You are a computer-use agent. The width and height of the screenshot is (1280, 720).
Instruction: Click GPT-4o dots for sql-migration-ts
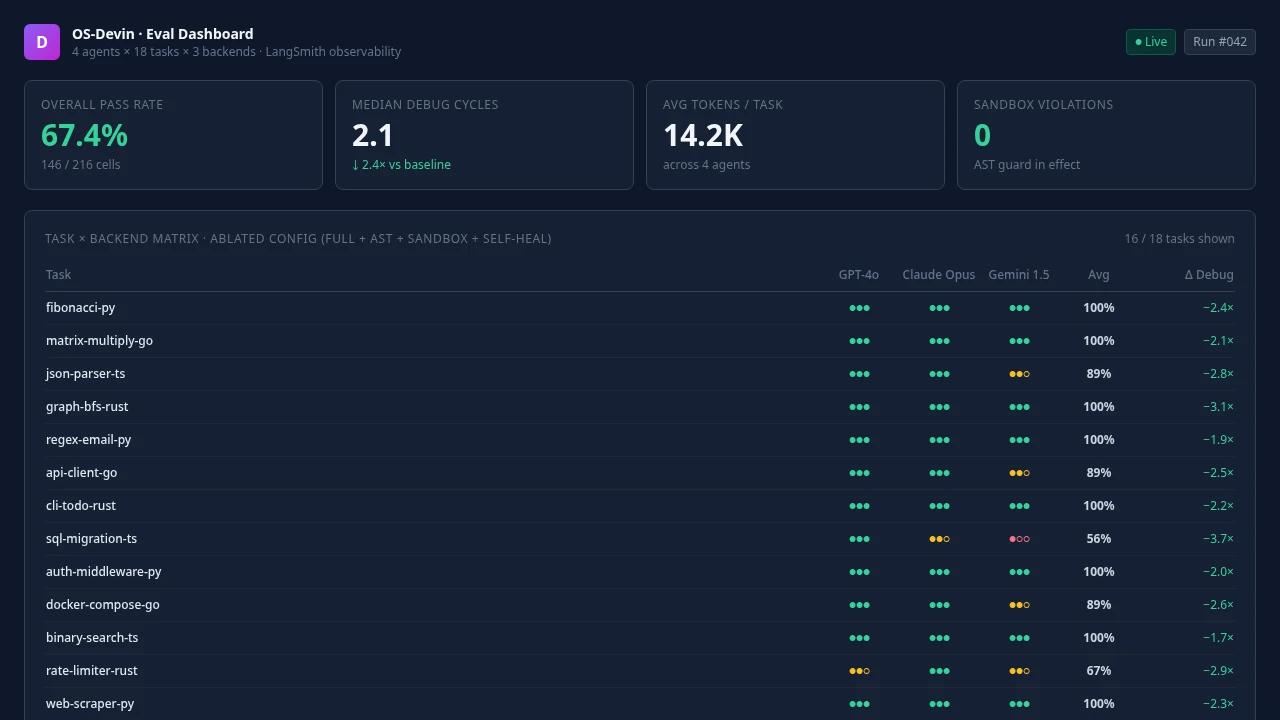[x=859, y=539]
